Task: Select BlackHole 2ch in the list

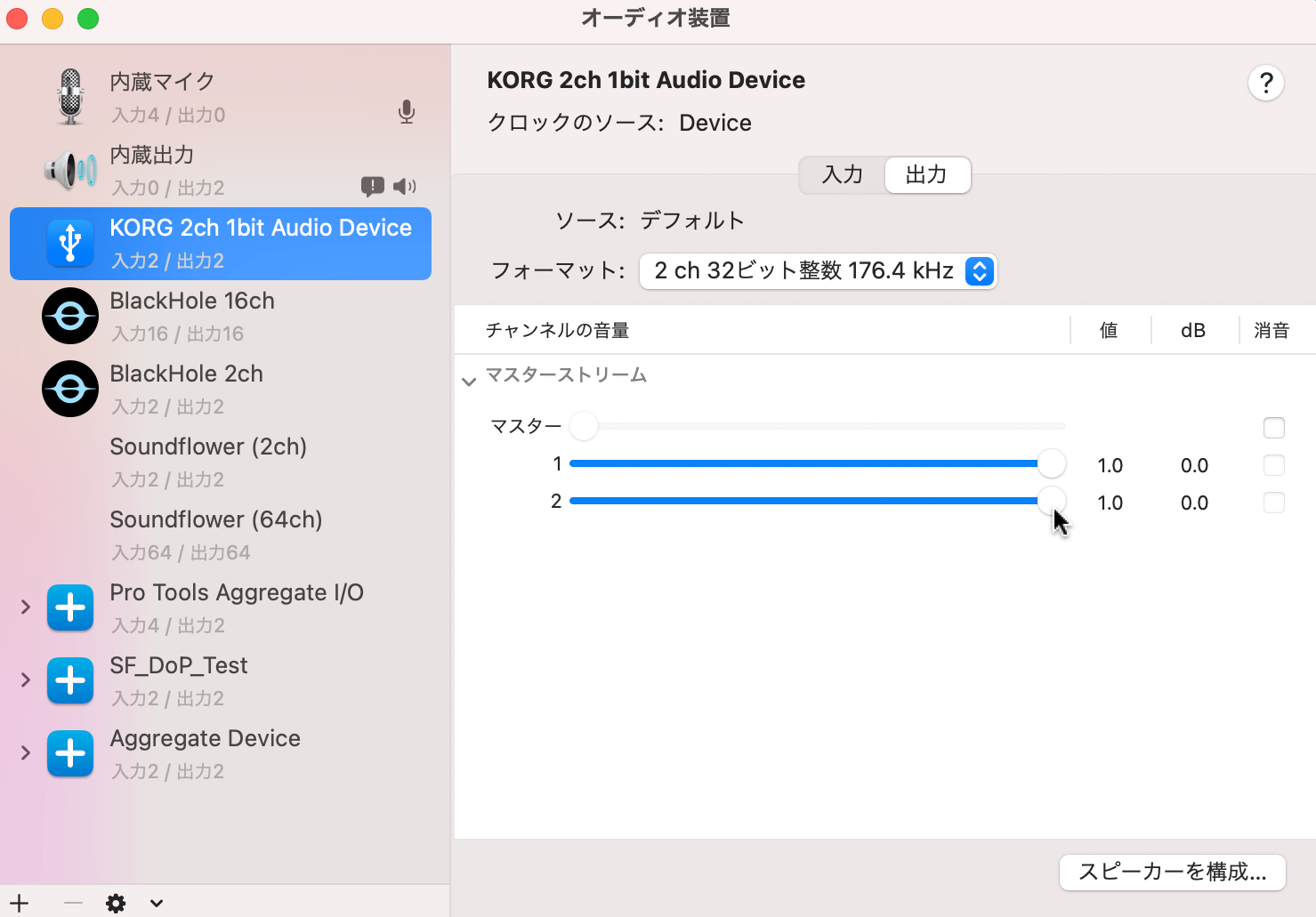Action: pyautogui.click(x=221, y=389)
